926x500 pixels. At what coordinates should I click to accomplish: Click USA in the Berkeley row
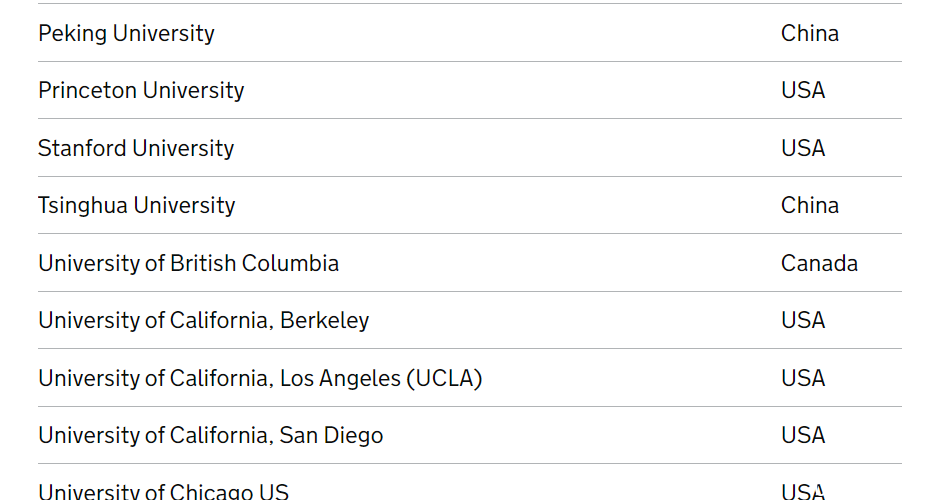pyautogui.click(x=803, y=321)
